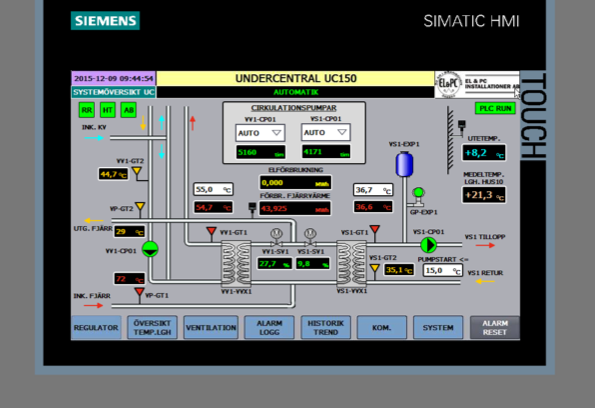Open the VV1-CP01 AUTO mode dropdown
Screen dimensions: 595x408
pos(260,133)
